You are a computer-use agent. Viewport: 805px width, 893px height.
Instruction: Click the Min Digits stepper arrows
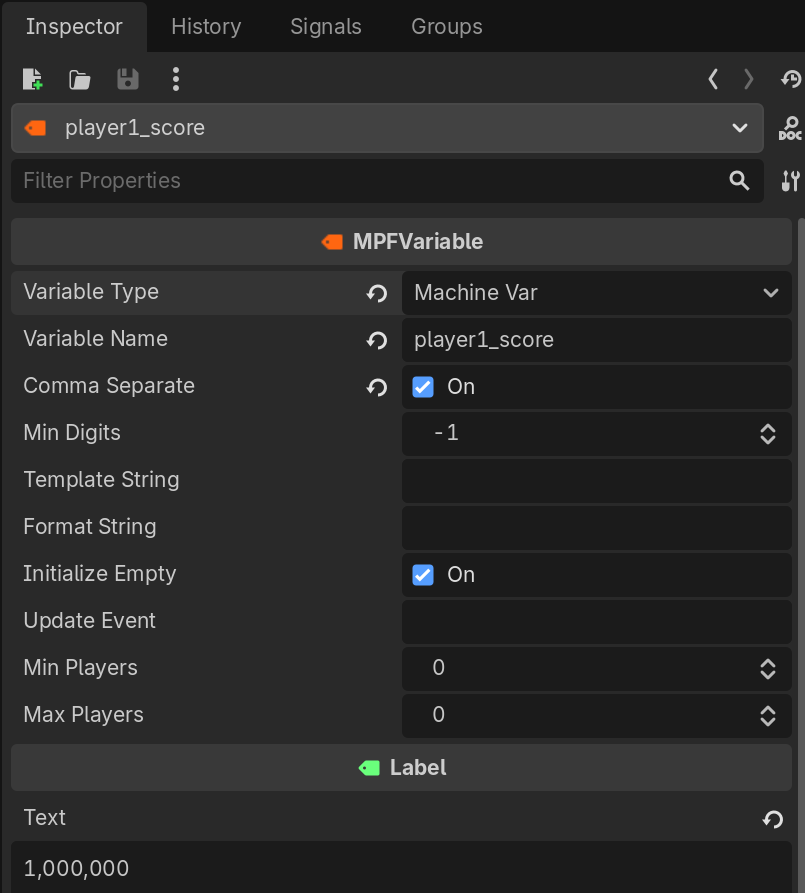click(x=768, y=434)
